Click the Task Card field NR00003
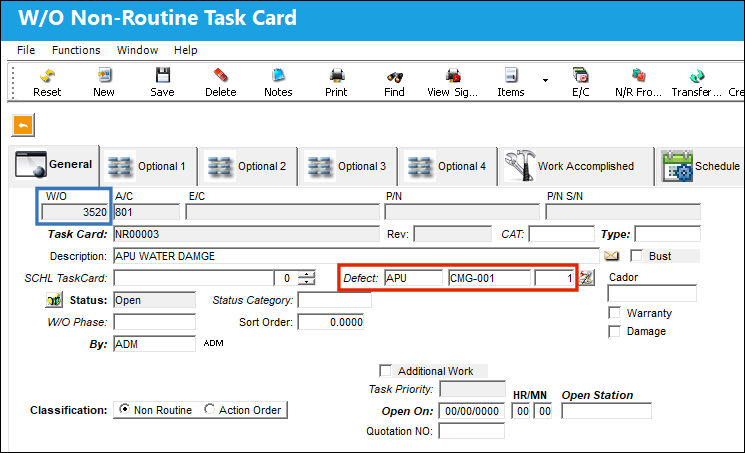 tap(246, 234)
